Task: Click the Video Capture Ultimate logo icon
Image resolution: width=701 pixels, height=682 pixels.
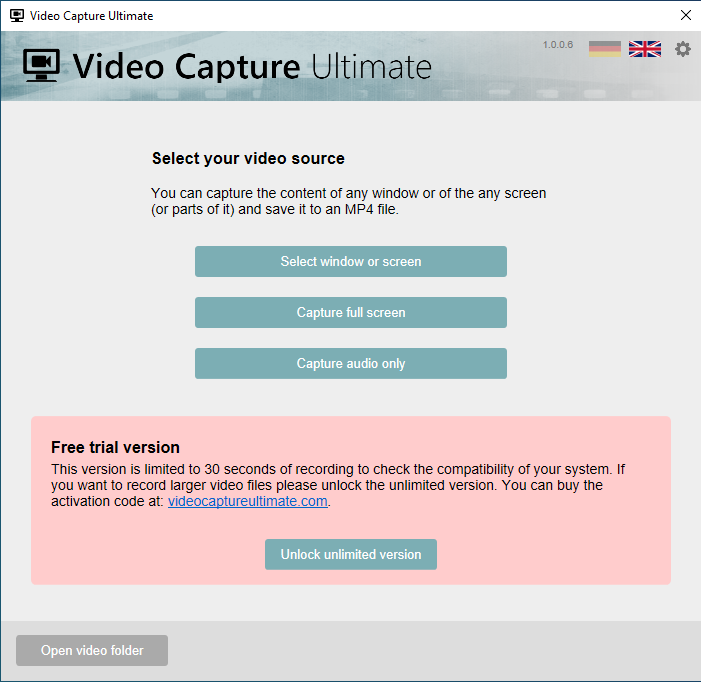Action: coord(41,65)
